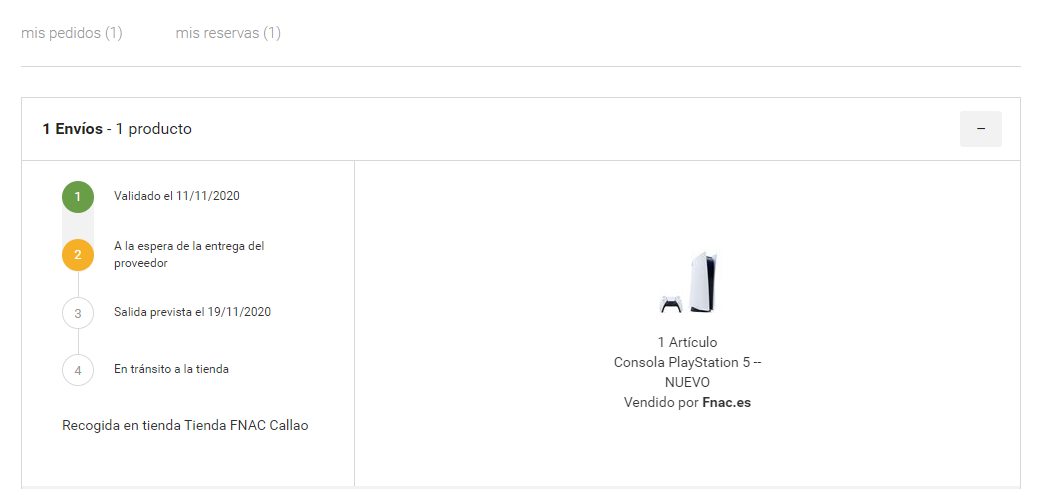Collapse the shipment panel with the minus button

click(980, 129)
